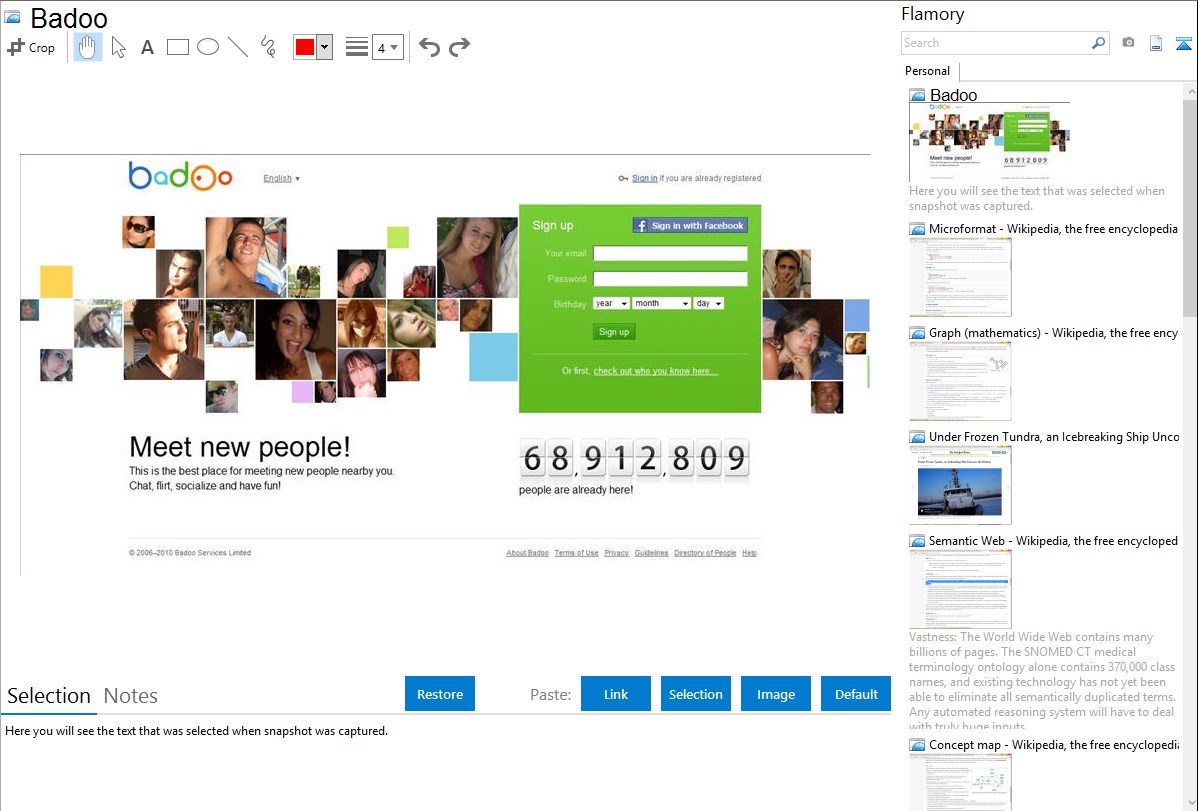Click the camera capture icon
The image size is (1198, 811).
[1128, 43]
